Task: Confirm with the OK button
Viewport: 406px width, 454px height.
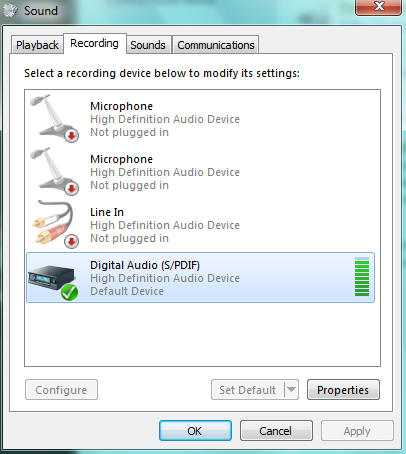Action: pyautogui.click(x=195, y=431)
